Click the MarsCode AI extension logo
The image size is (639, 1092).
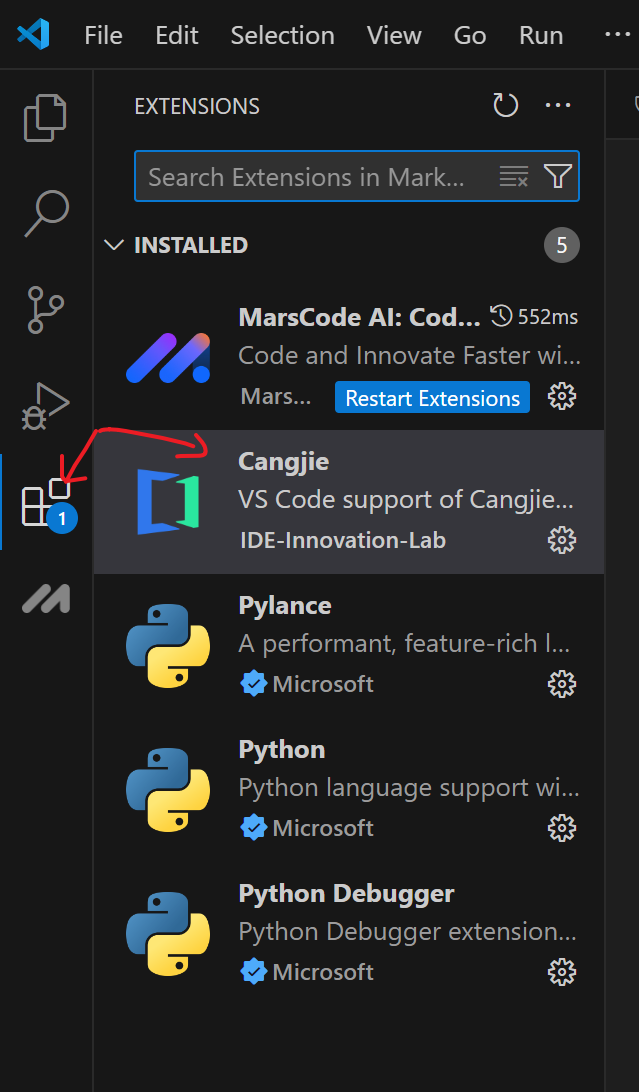point(168,358)
